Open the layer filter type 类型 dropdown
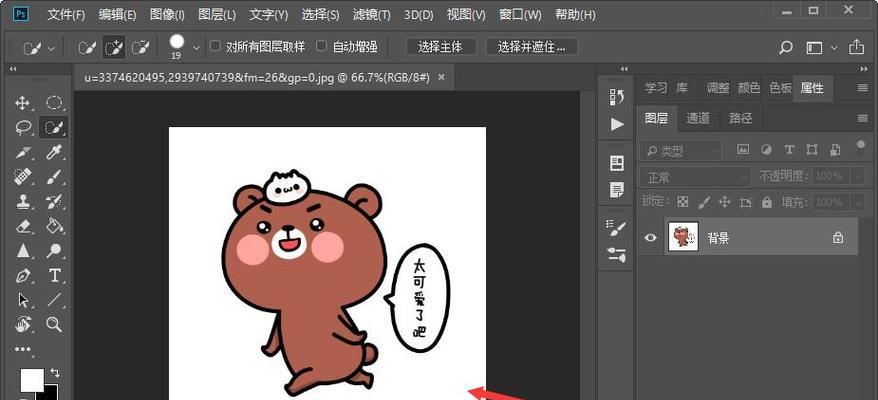The height and width of the screenshot is (400, 878). click(680, 151)
